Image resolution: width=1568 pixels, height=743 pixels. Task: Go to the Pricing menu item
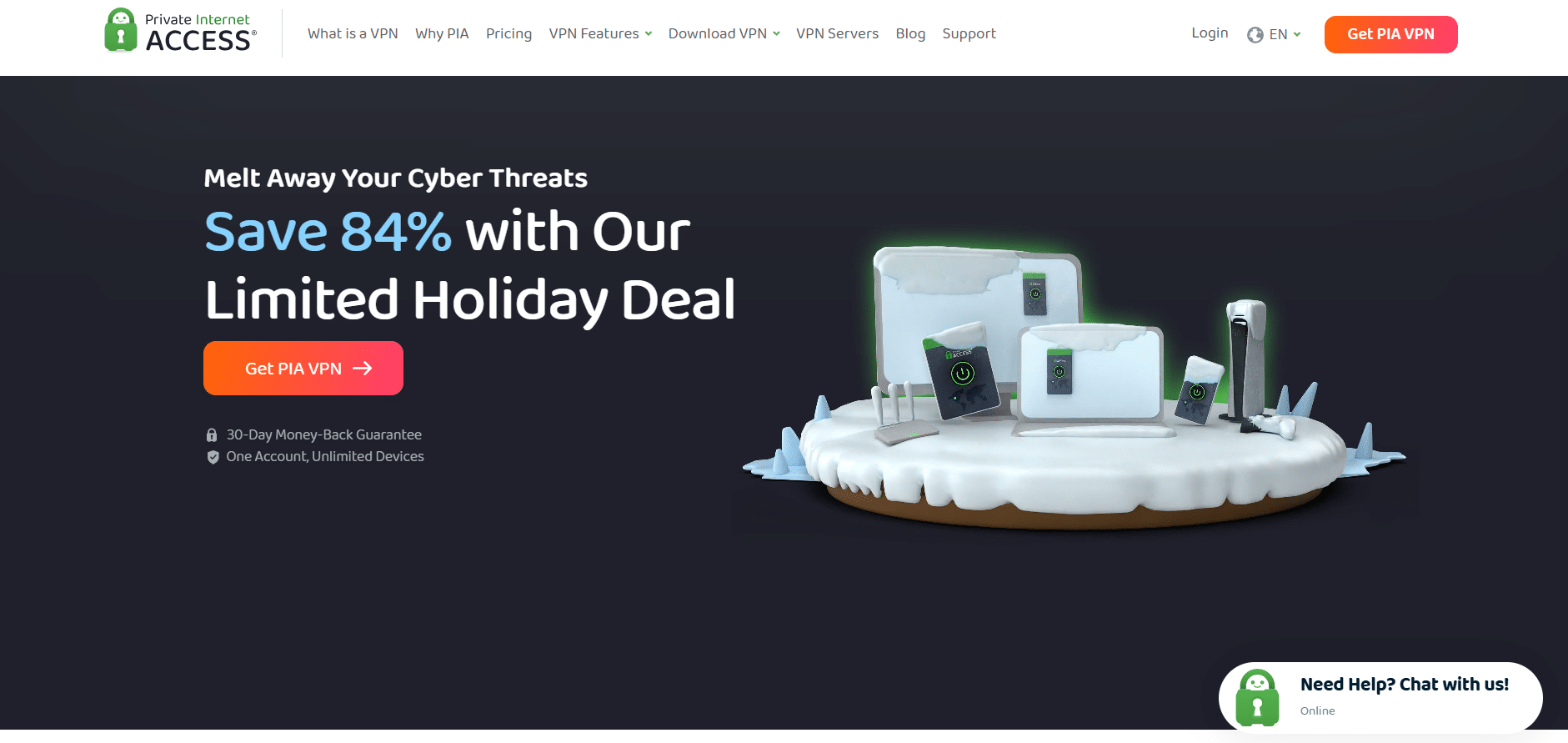coord(508,34)
